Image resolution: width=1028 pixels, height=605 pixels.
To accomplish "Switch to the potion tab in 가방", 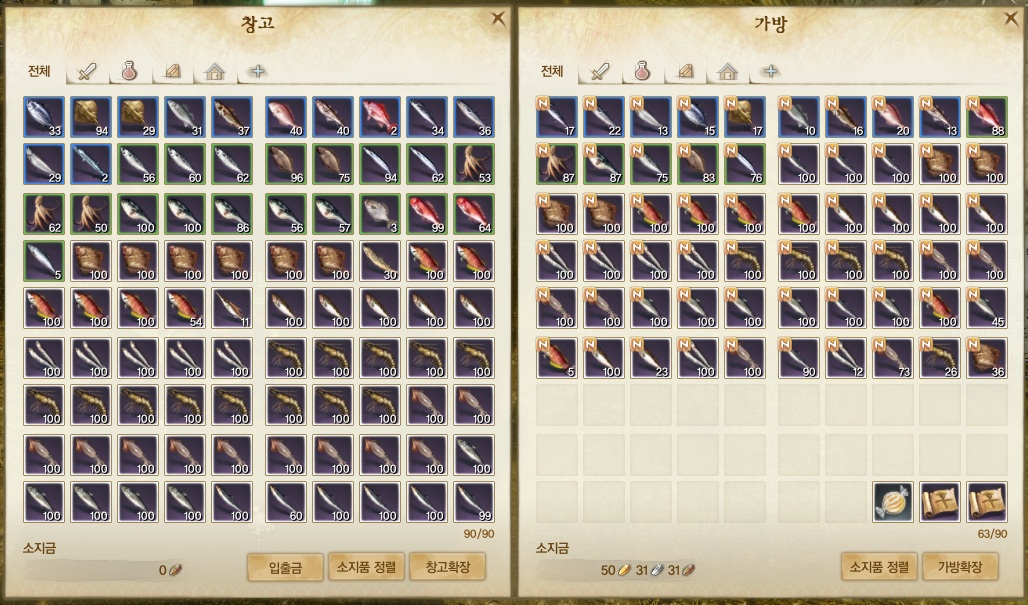I will 642,71.
